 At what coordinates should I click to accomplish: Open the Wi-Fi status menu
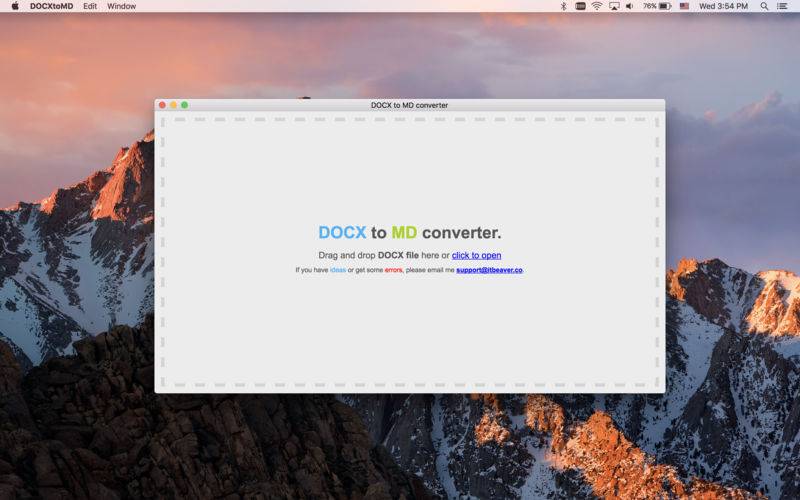[x=597, y=6]
